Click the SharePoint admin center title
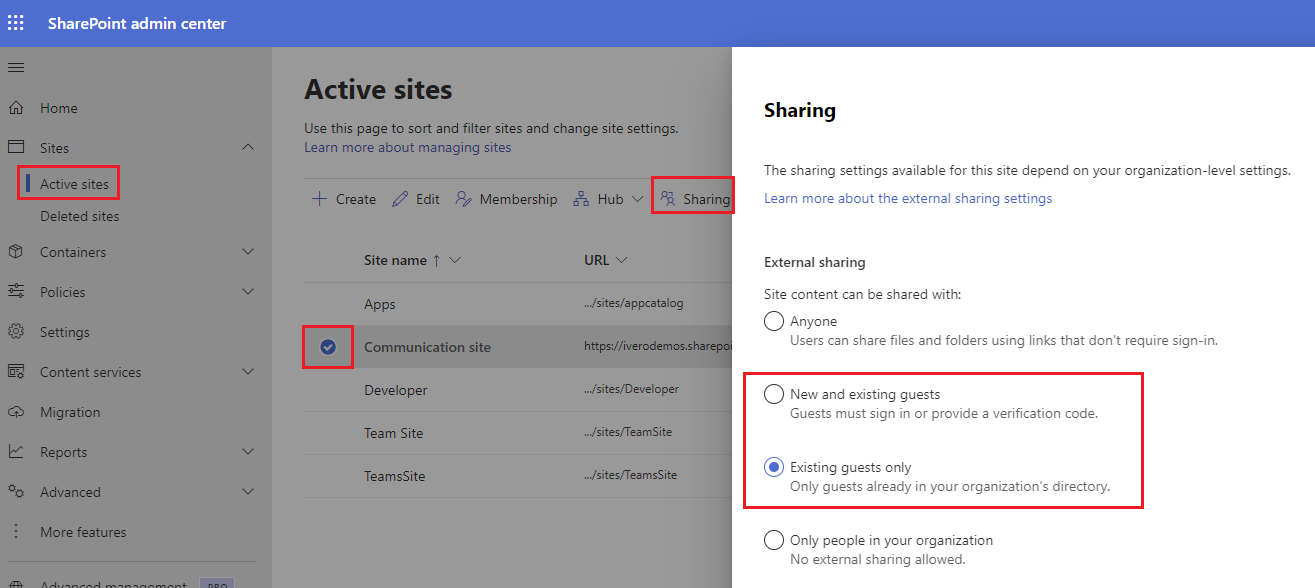Image resolution: width=1315 pixels, height=588 pixels. tap(137, 23)
